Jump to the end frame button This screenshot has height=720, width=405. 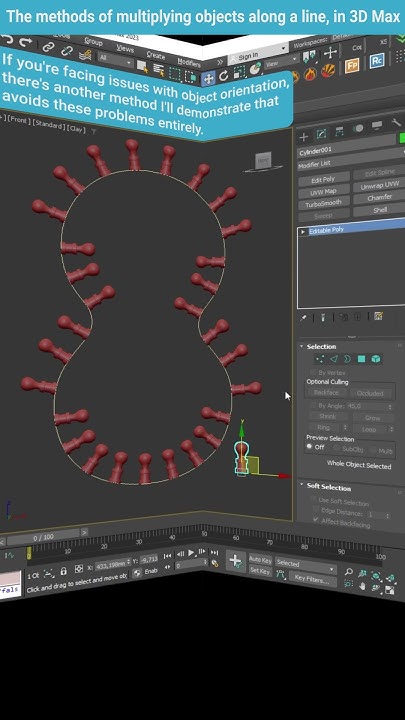click(x=214, y=553)
